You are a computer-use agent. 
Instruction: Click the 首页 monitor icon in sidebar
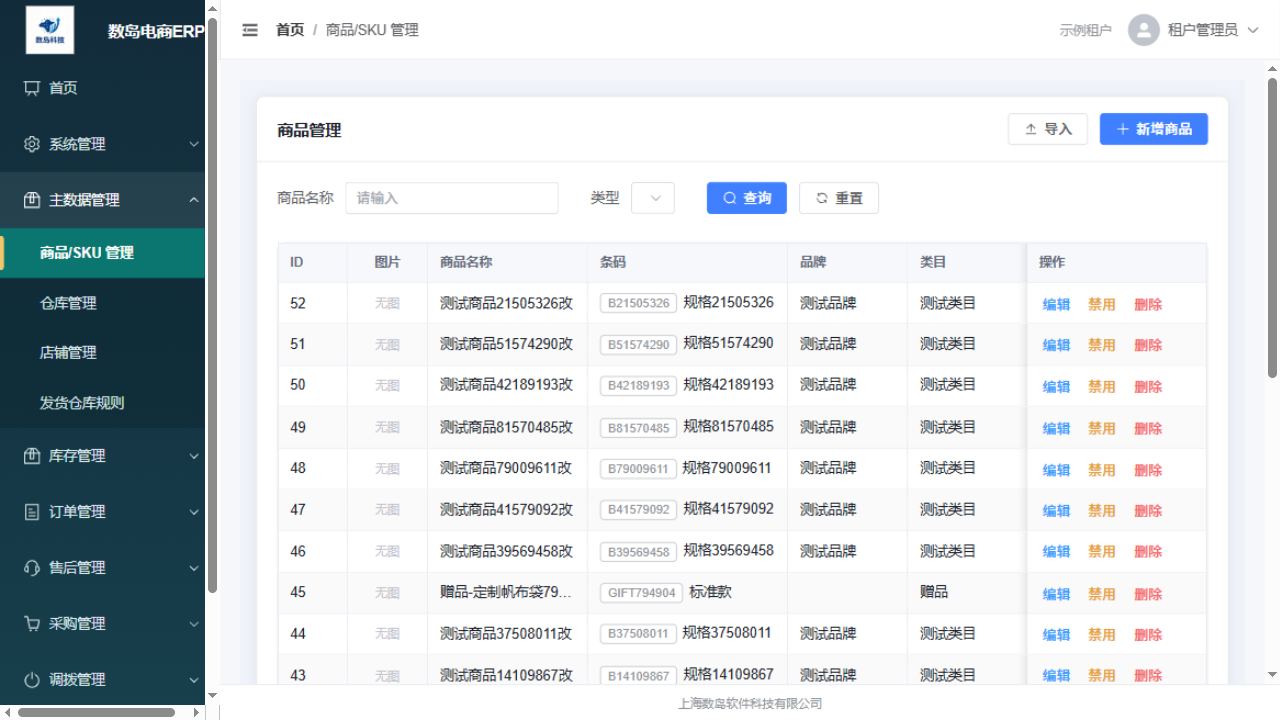click(32, 88)
